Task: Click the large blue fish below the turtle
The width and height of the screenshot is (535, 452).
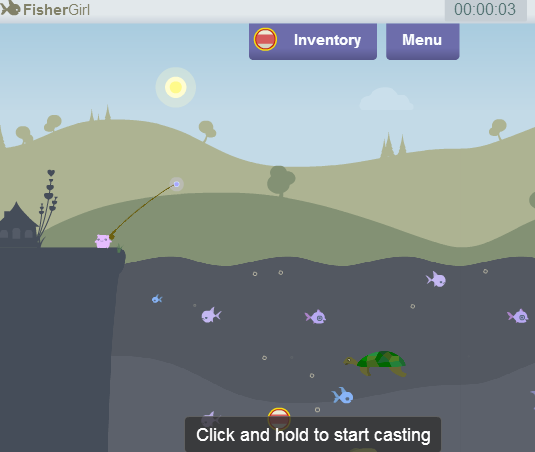Action: [343, 396]
